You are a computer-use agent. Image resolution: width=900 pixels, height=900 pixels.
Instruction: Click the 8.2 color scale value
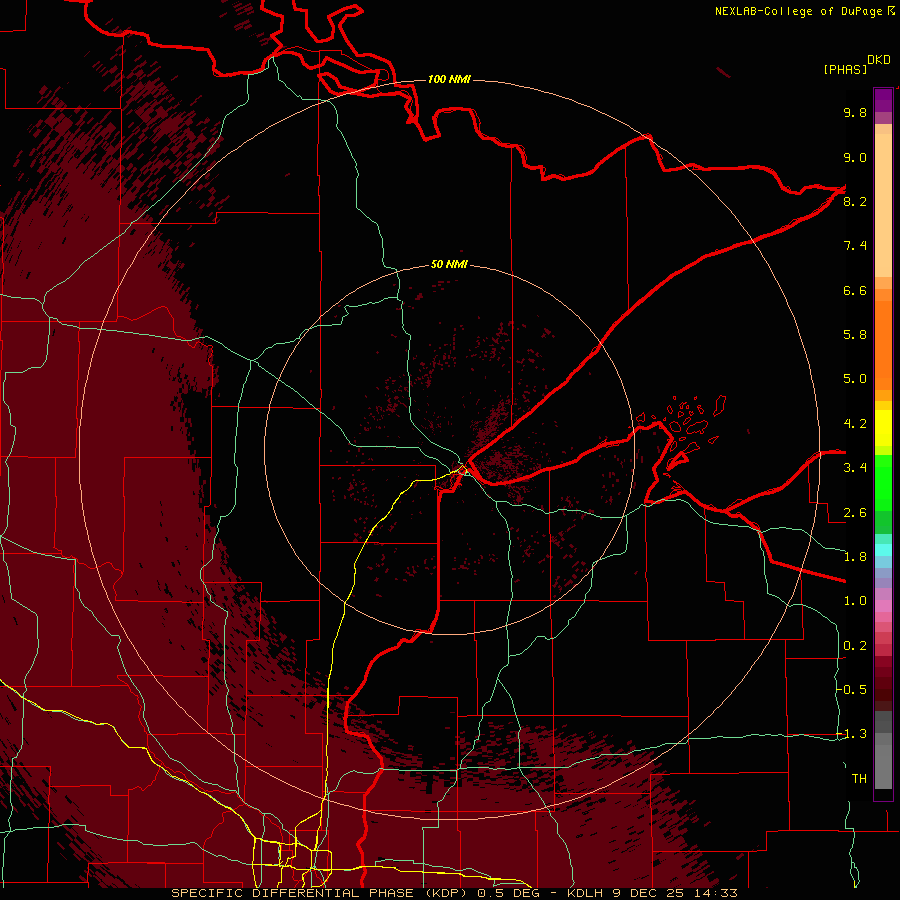[855, 201]
